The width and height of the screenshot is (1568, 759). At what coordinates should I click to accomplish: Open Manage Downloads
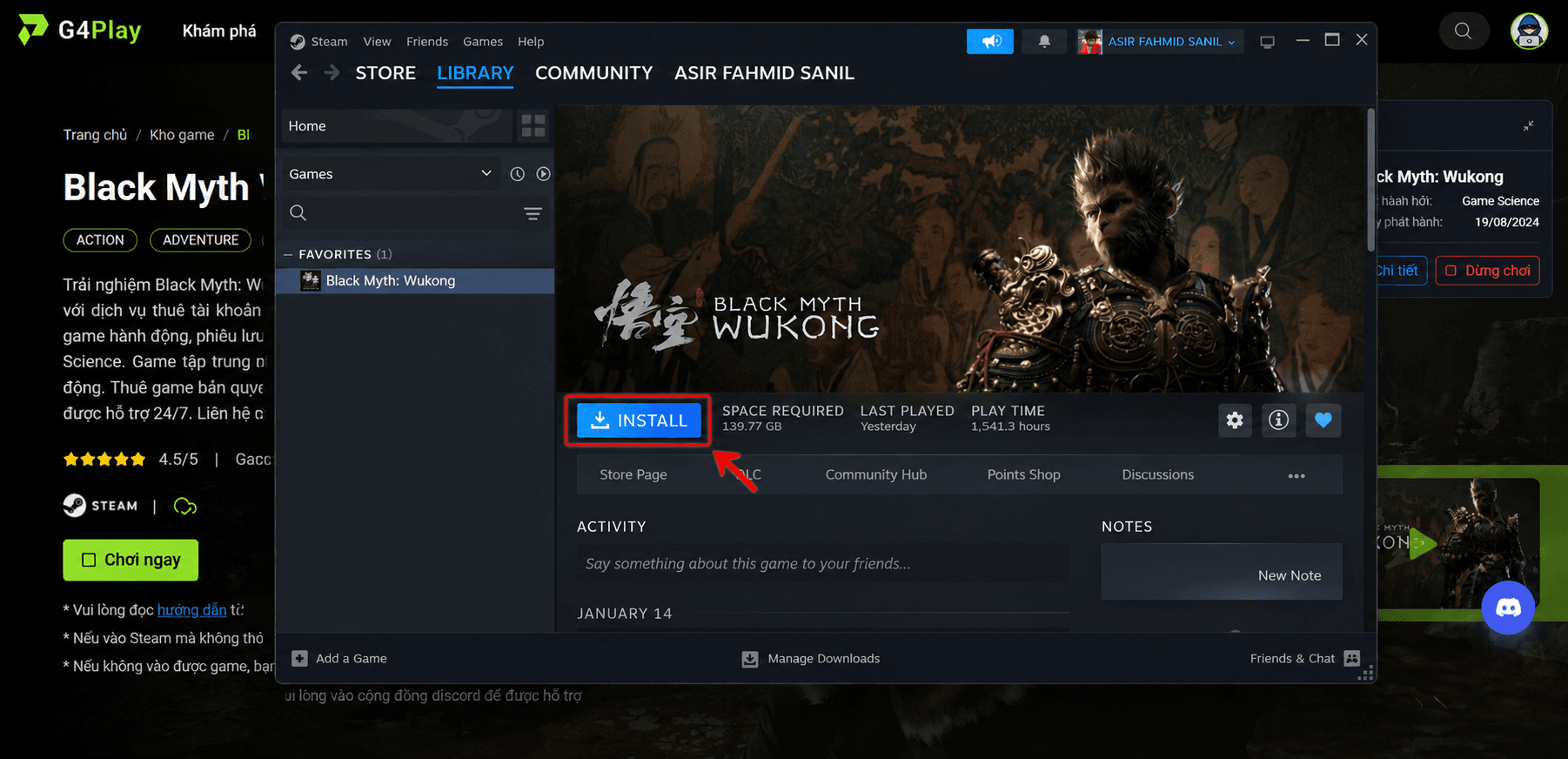click(x=811, y=659)
